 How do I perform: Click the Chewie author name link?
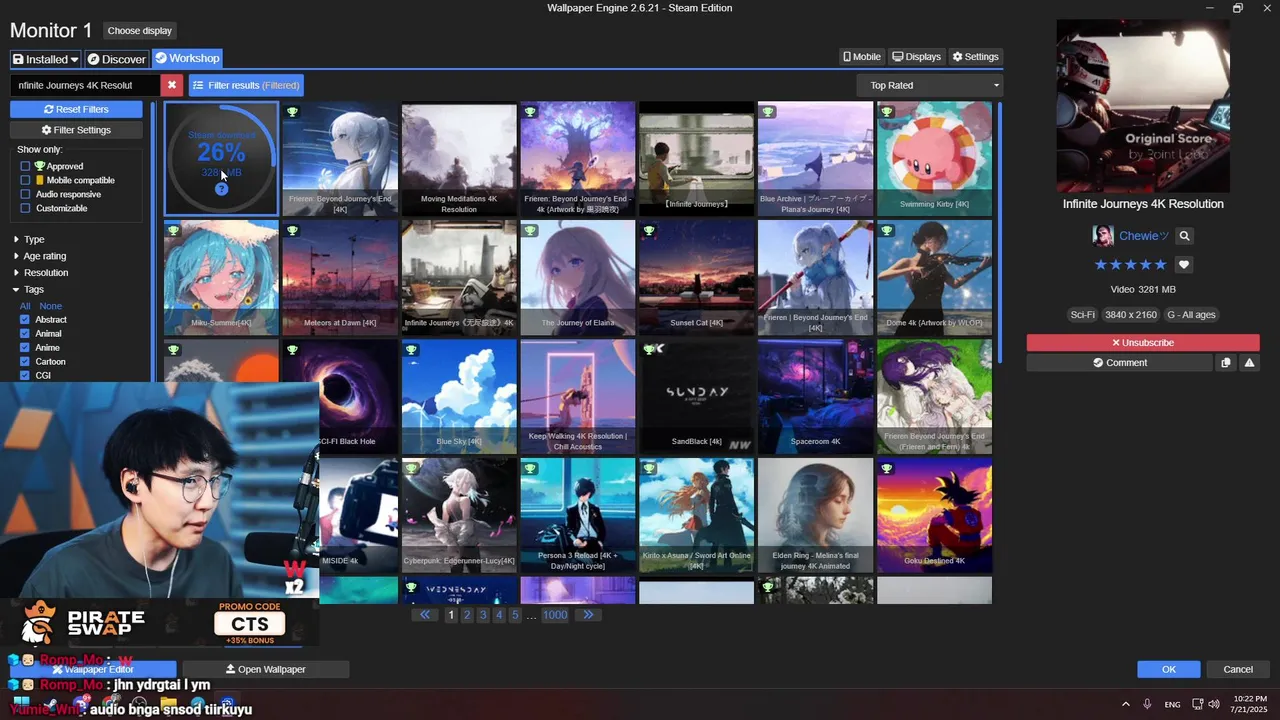[1144, 236]
